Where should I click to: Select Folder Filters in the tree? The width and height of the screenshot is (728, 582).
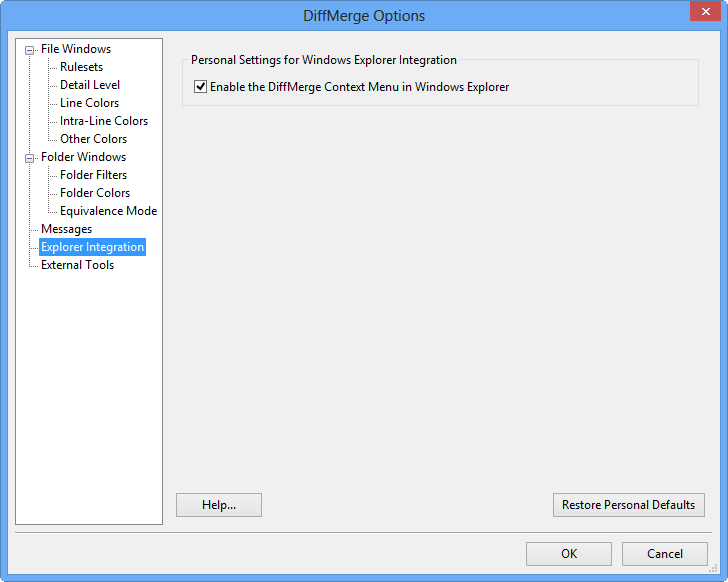[93, 175]
